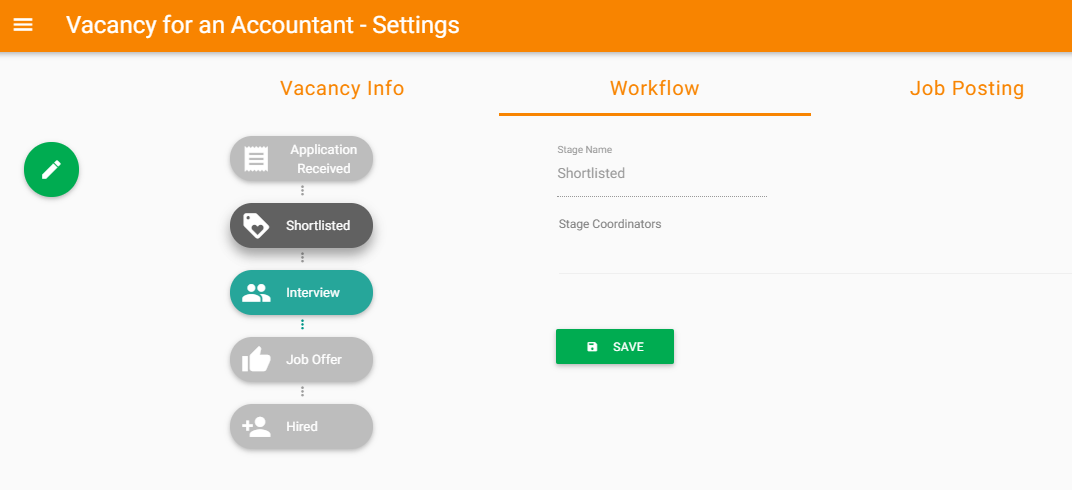1072x490 pixels.
Task: Select the Workflow tab
Action: (x=655, y=88)
